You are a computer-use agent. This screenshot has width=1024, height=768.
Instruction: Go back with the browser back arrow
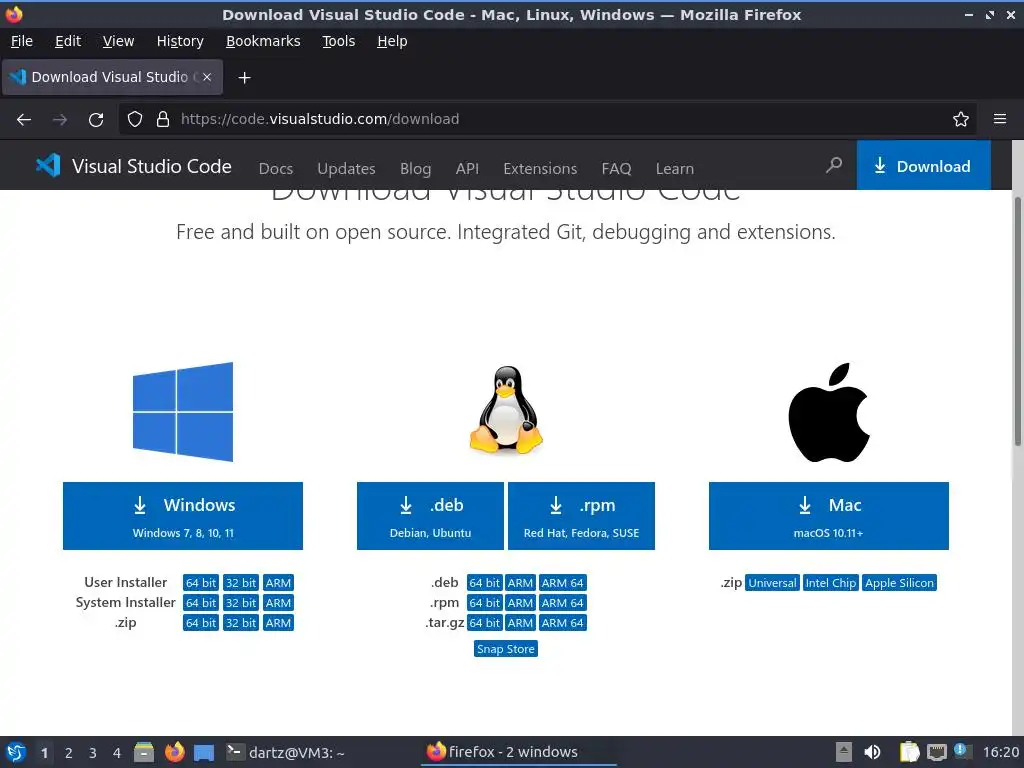coord(24,120)
